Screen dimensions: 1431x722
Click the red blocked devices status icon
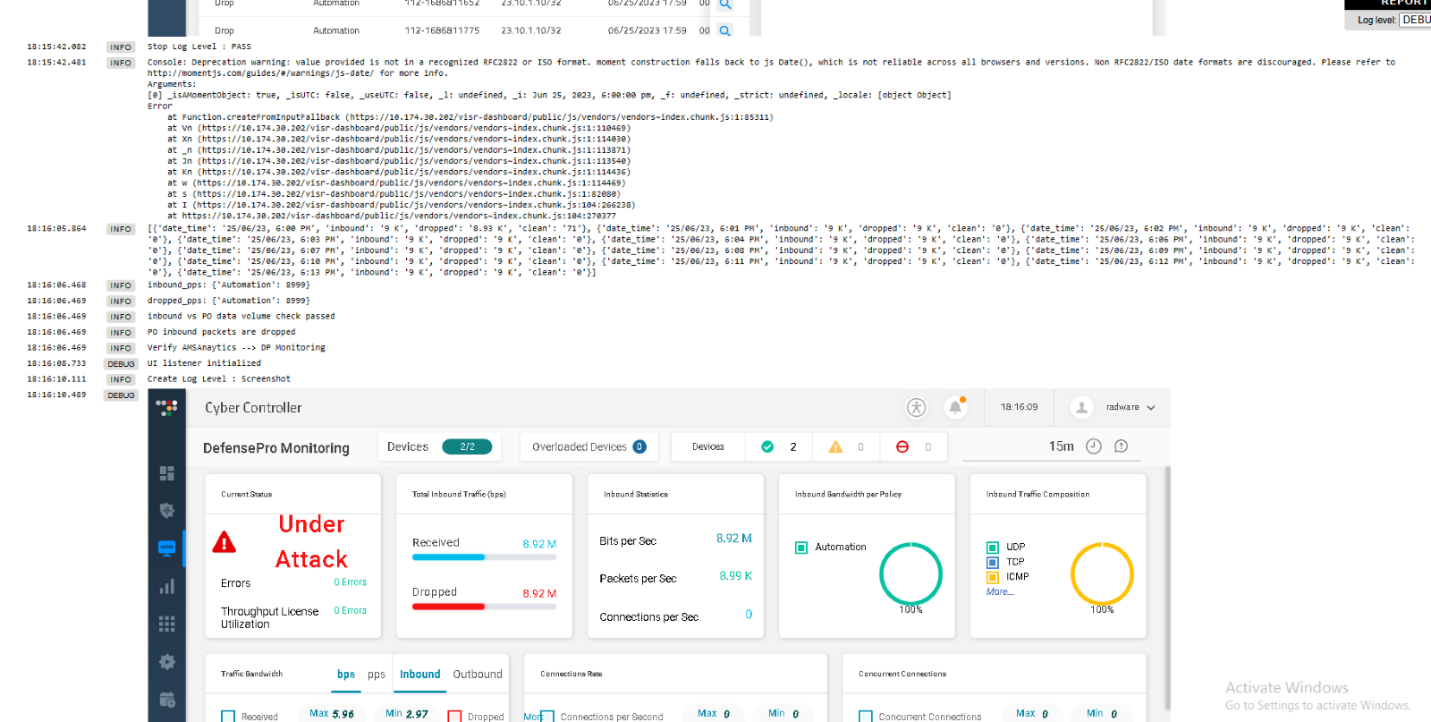(x=902, y=447)
